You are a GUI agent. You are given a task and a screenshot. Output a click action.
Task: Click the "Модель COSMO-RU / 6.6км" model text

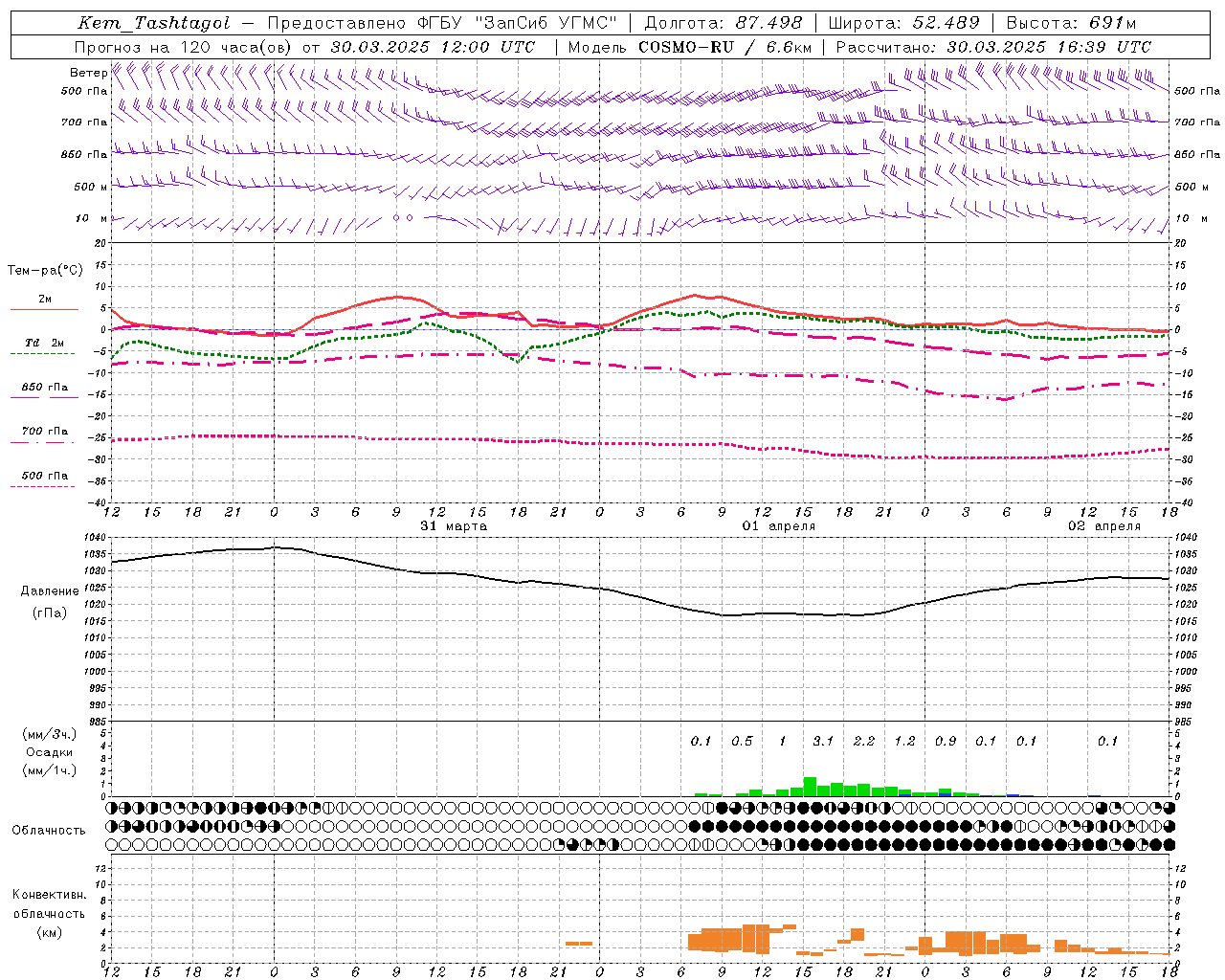(690, 47)
